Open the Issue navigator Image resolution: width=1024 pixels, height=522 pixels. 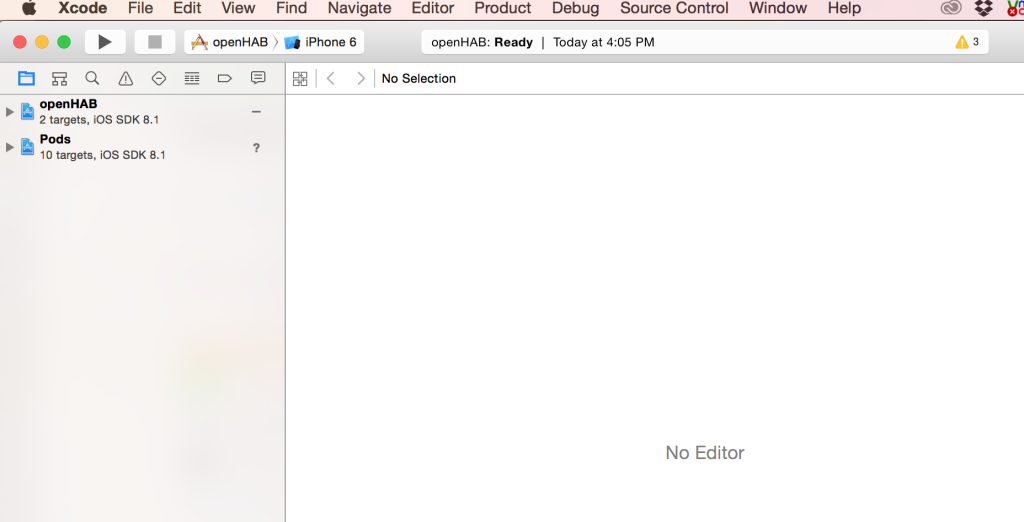point(125,78)
